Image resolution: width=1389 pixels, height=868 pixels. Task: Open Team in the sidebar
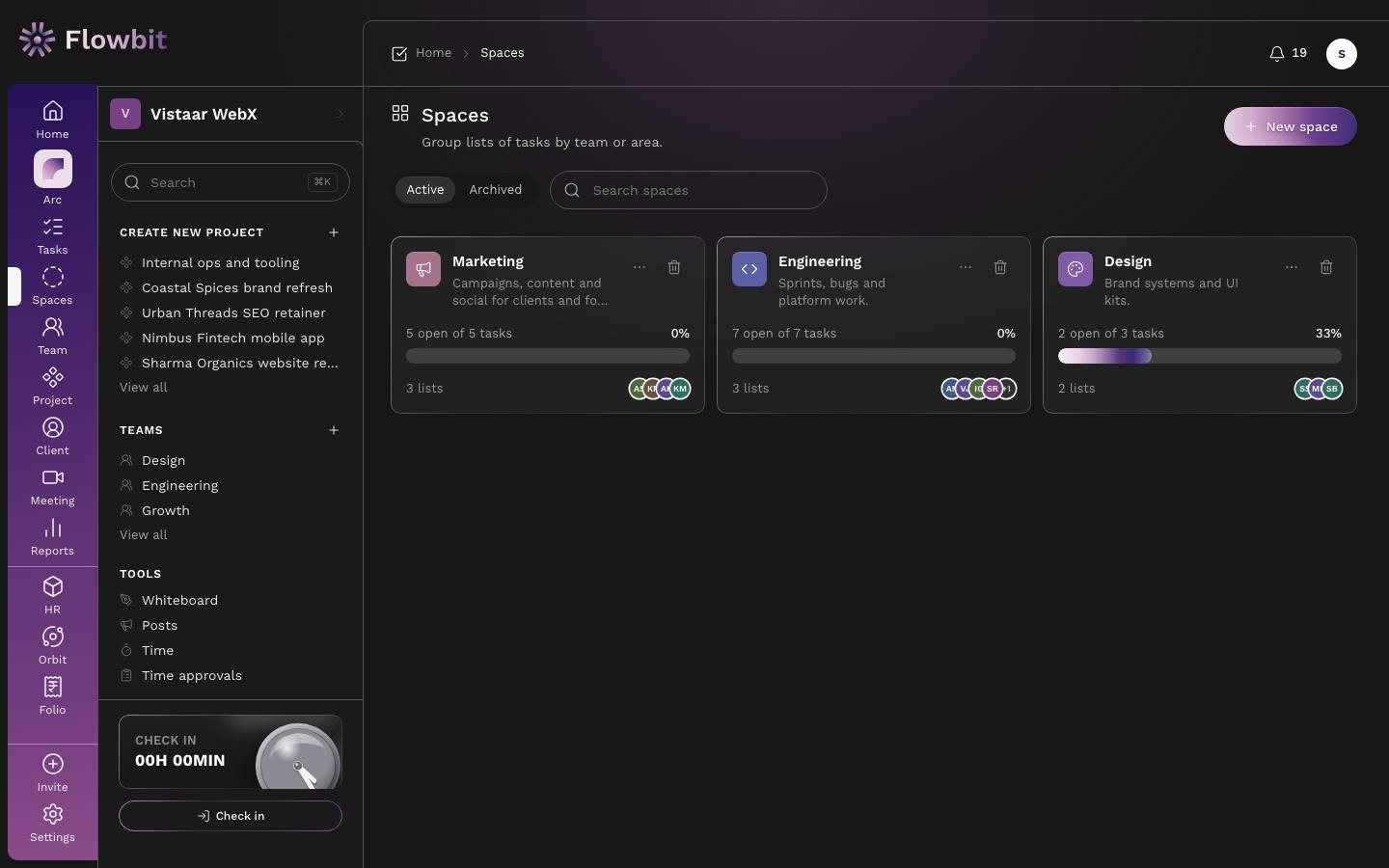click(52, 337)
